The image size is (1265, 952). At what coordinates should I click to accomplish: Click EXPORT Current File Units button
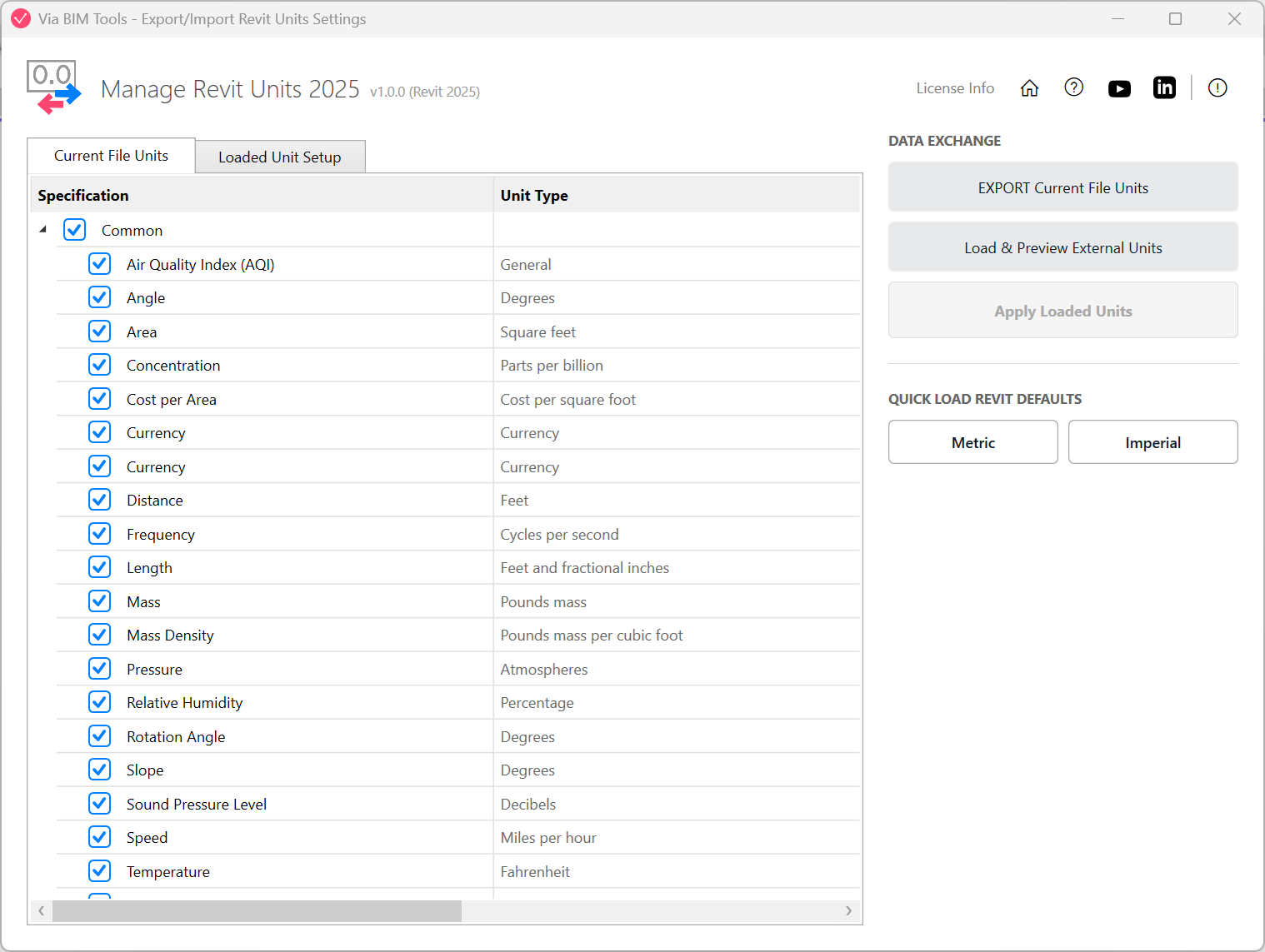[x=1063, y=187]
